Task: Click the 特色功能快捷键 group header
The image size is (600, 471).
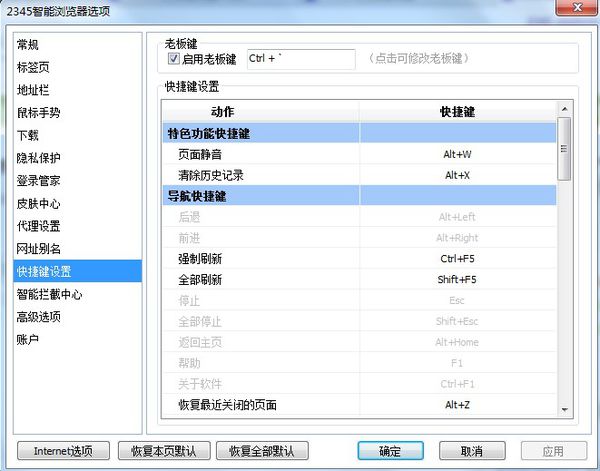Action: 359,133
